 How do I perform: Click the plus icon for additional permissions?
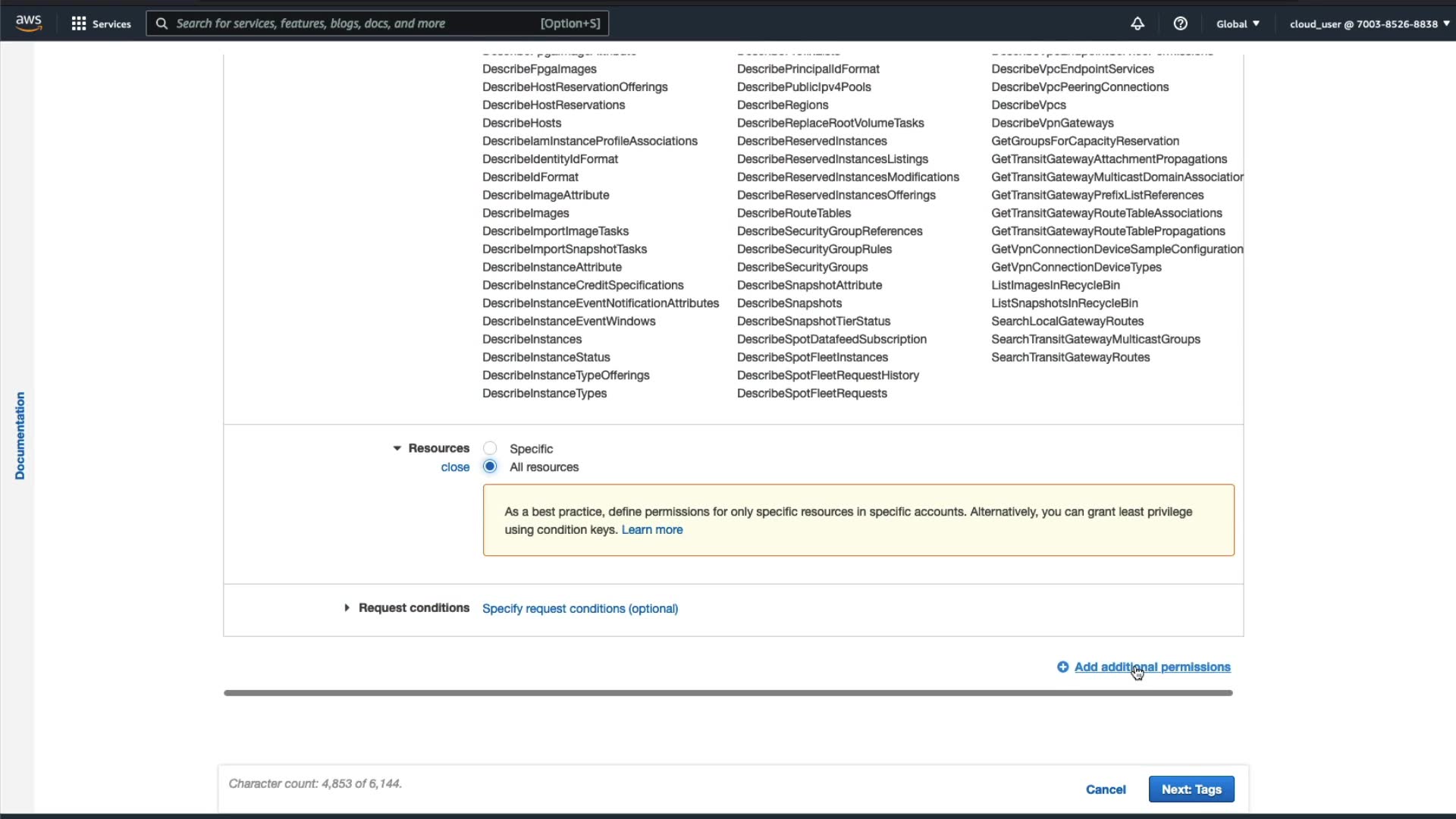tap(1062, 667)
